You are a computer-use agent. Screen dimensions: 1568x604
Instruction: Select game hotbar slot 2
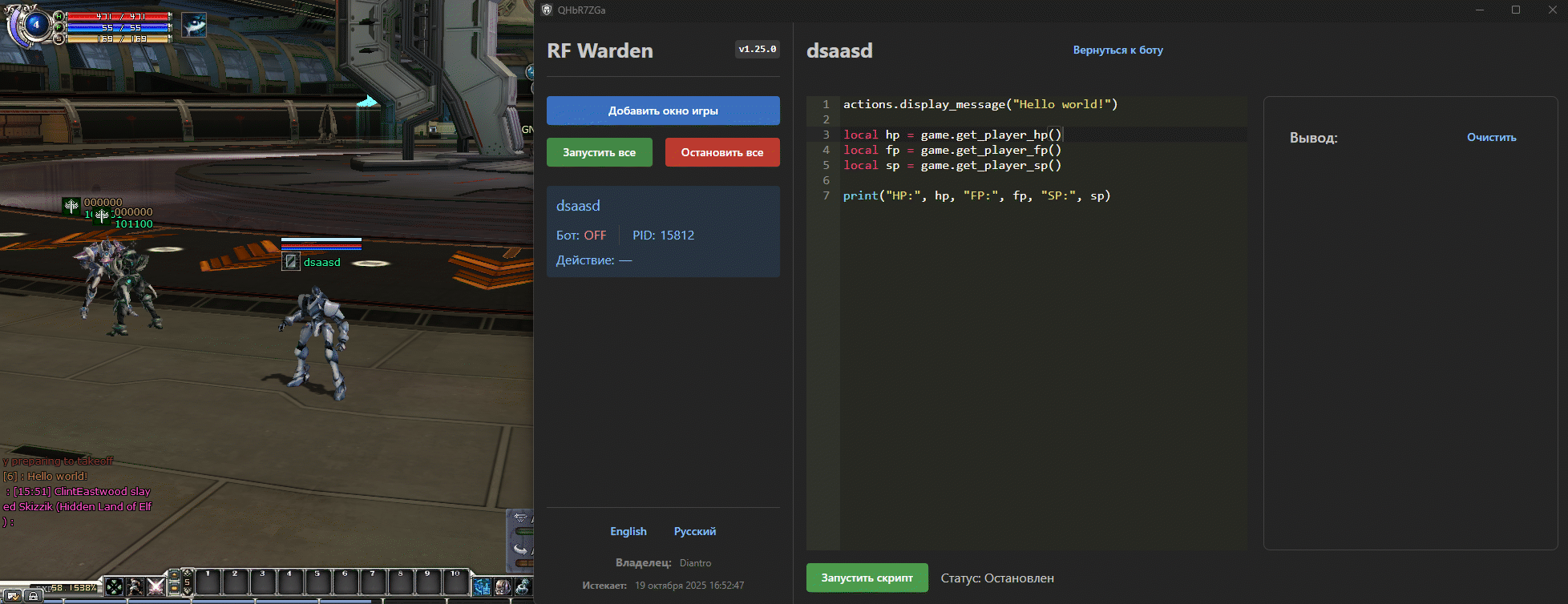[x=236, y=582]
